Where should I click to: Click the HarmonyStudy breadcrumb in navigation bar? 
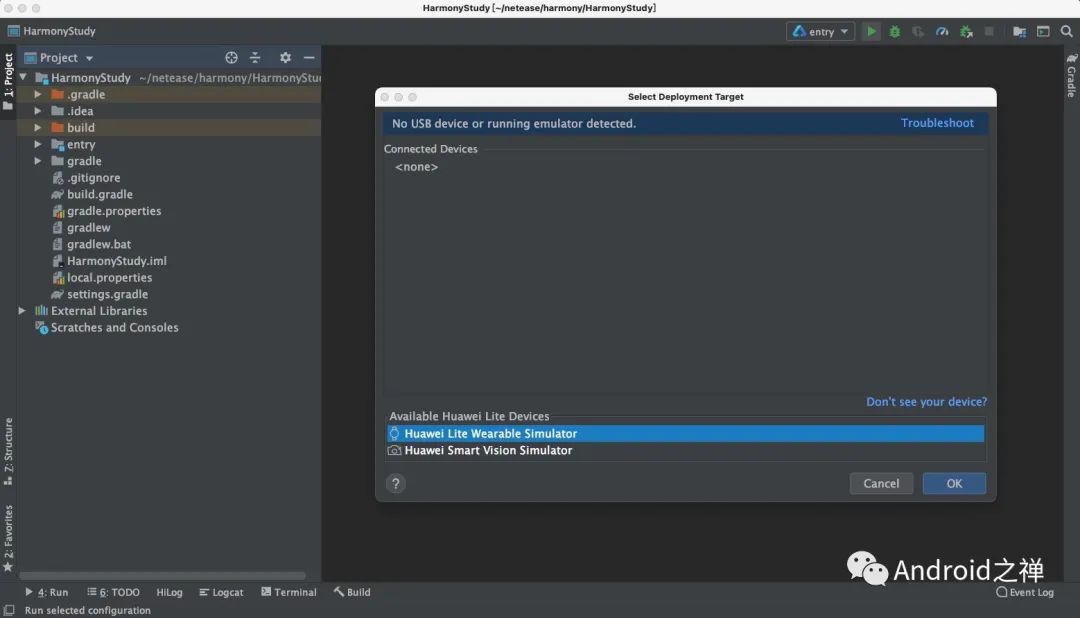pos(52,31)
